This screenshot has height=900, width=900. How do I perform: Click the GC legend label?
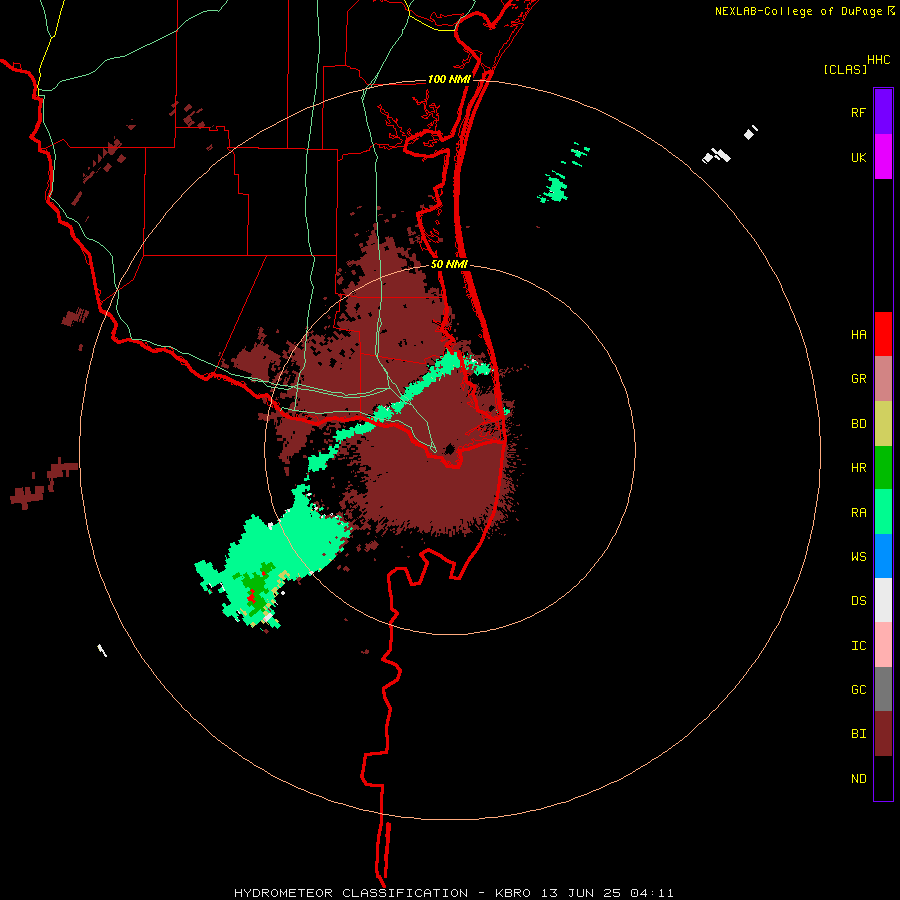[x=858, y=690]
